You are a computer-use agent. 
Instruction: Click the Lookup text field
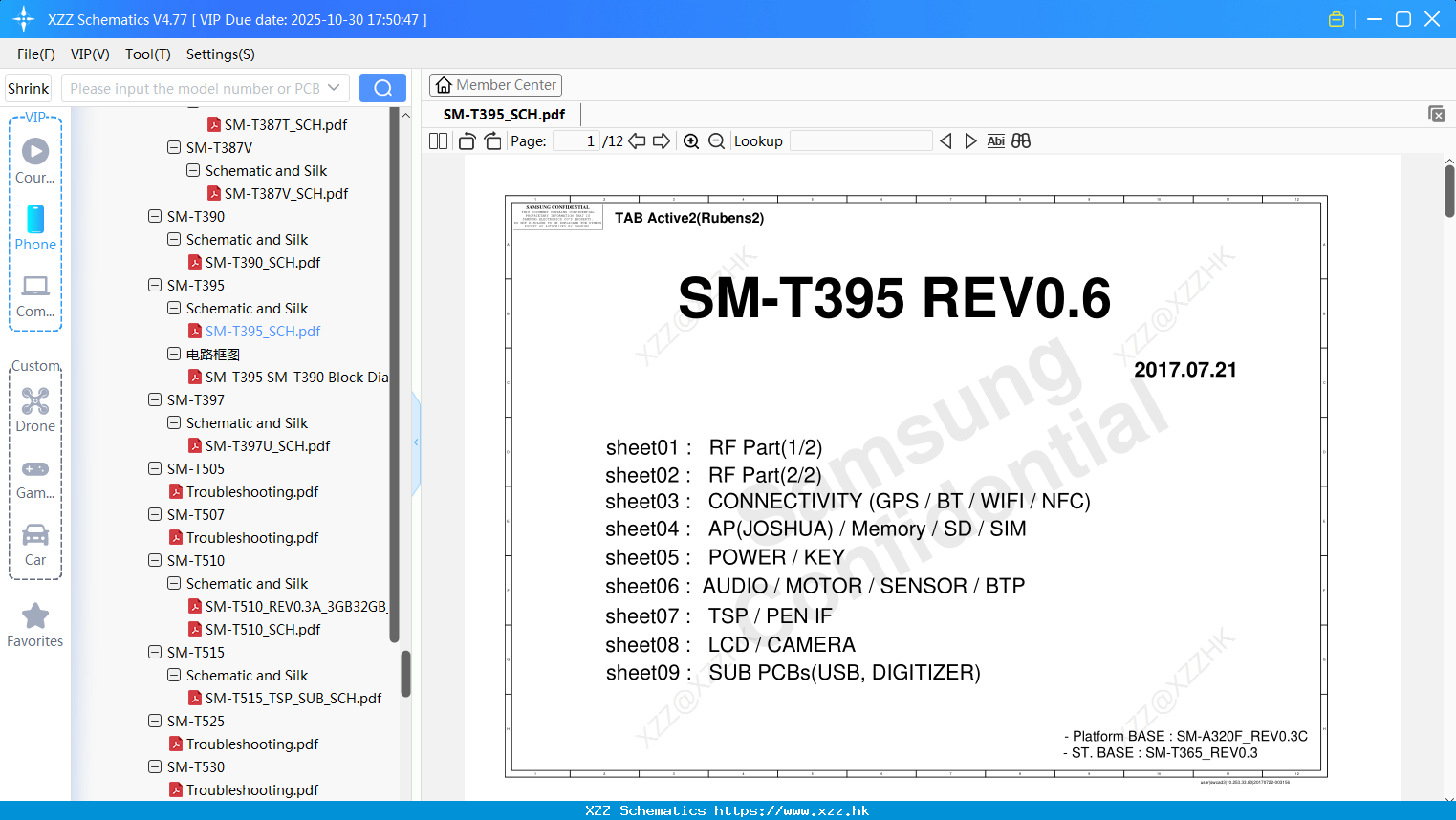pyautogui.click(x=860, y=141)
